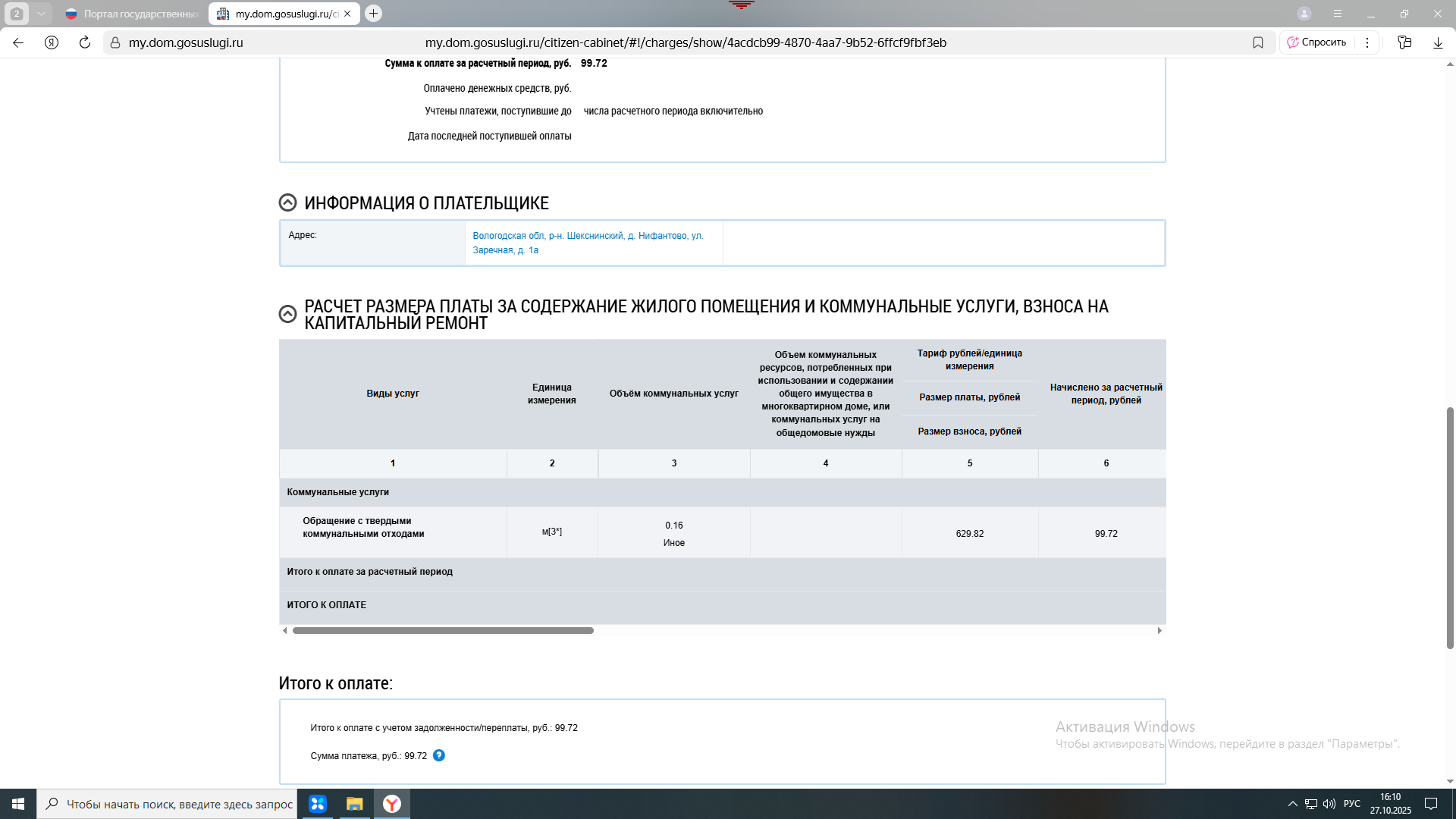Open the Windows Start menu
1456x819 pixels.
click(x=18, y=804)
